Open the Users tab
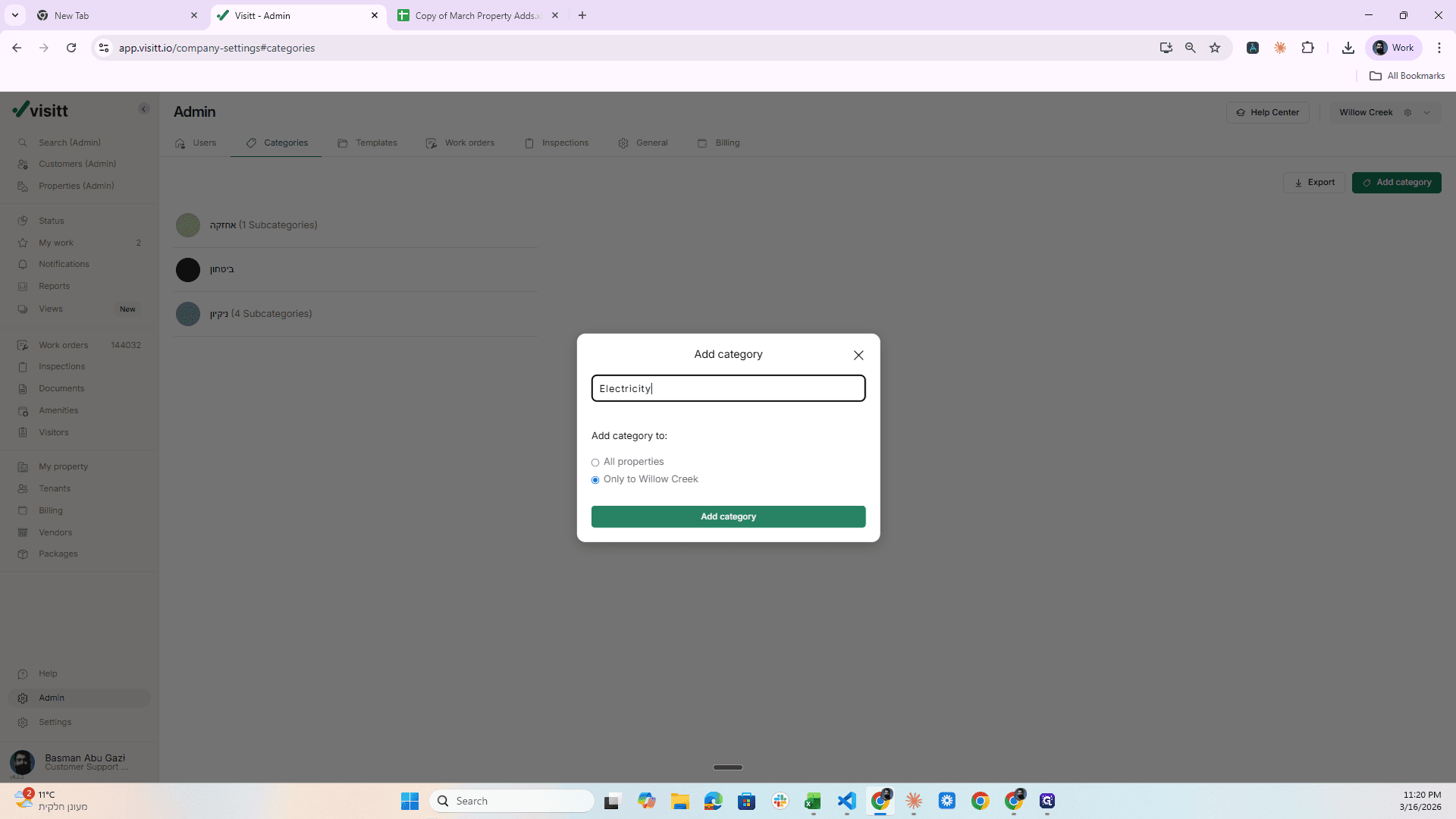This screenshot has height=819, width=1456. pyautogui.click(x=196, y=143)
